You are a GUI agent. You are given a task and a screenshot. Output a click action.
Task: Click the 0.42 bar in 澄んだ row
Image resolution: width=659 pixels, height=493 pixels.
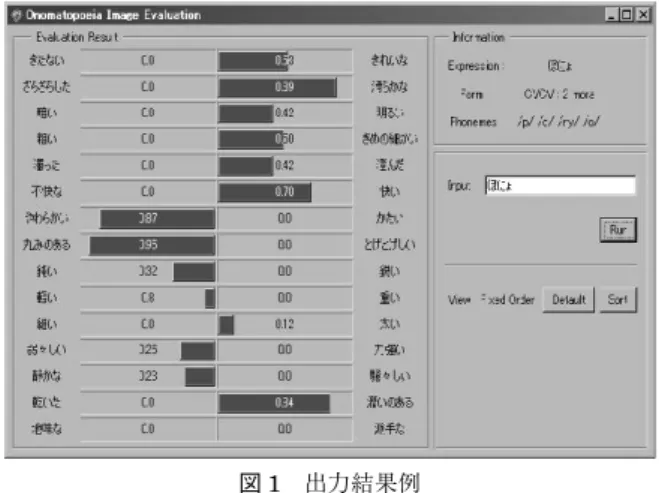click(x=246, y=166)
